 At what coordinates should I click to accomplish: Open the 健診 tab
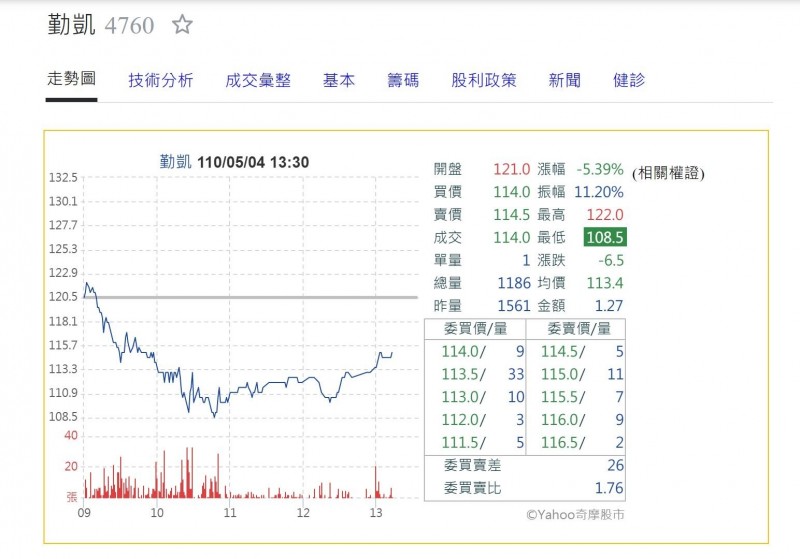pyautogui.click(x=629, y=81)
